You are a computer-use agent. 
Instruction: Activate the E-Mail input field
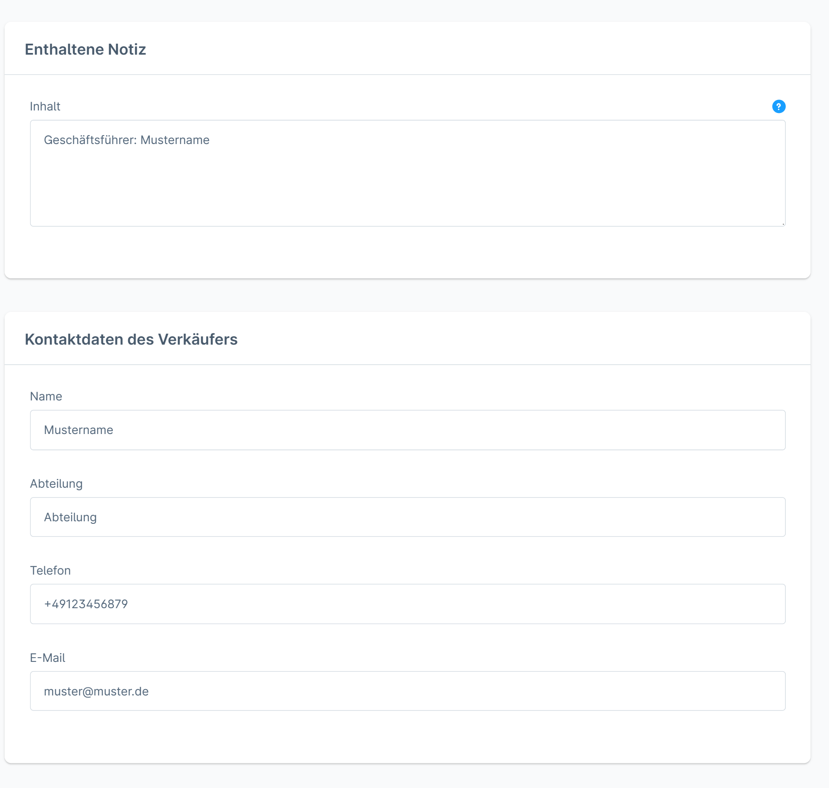click(x=408, y=691)
